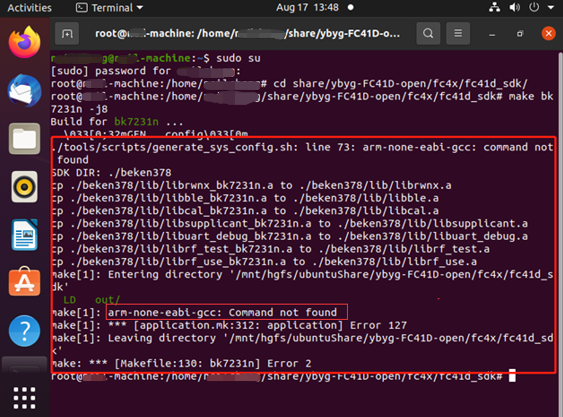Click the terminal cursor at the prompt
The height and width of the screenshot is (417, 563).
coord(512,376)
